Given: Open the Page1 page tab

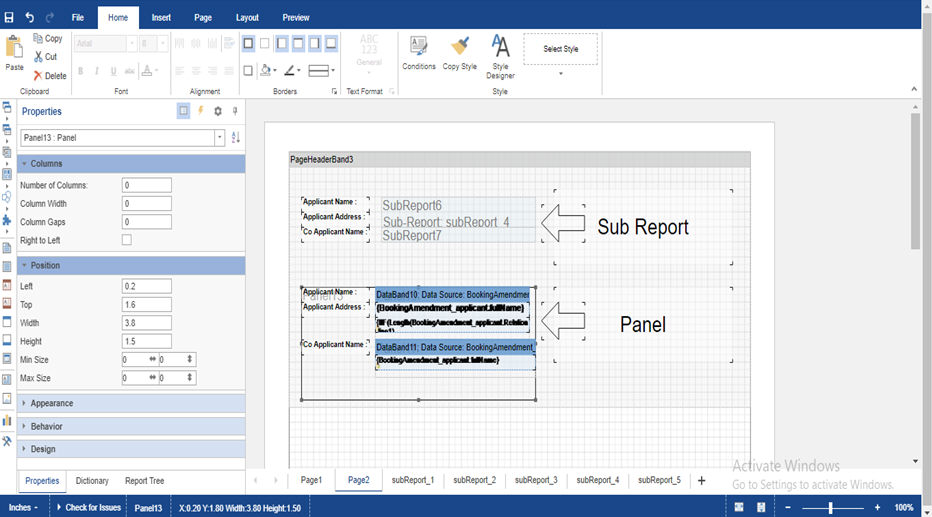Looking at the screenshot, I should tap(311, 480).
